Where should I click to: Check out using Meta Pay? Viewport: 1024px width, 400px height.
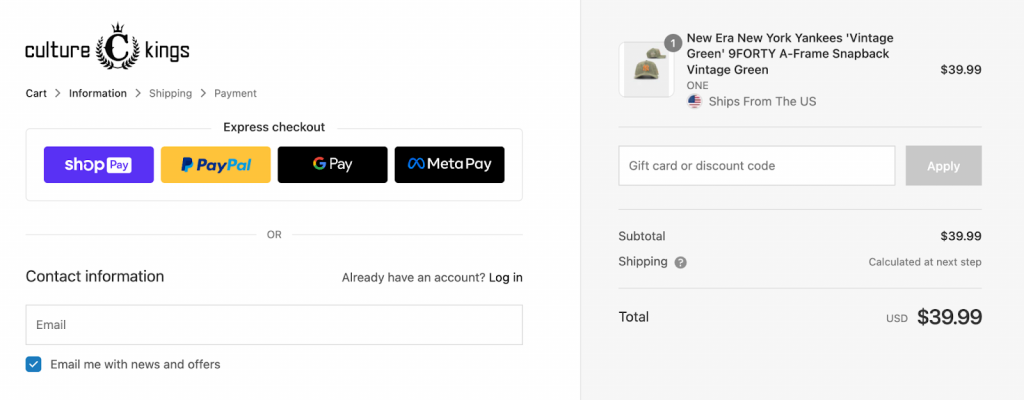pos(449,165)
